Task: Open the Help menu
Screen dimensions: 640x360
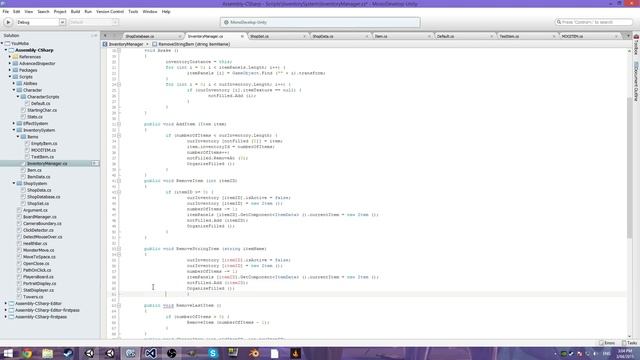Action: [x=166, y=12]
